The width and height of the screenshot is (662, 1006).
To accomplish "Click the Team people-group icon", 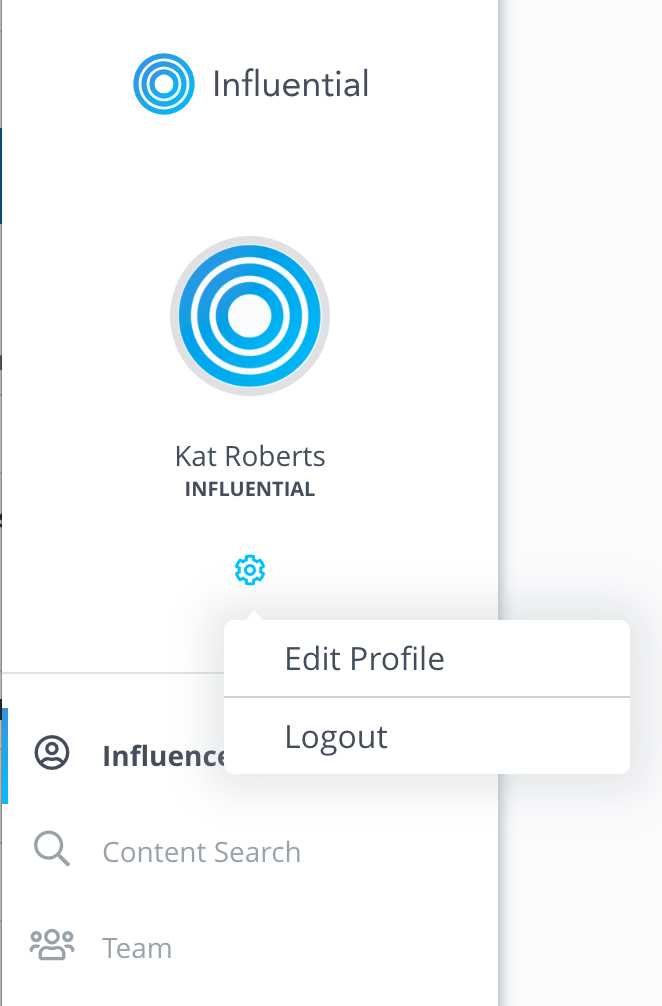I will (52, 944).
